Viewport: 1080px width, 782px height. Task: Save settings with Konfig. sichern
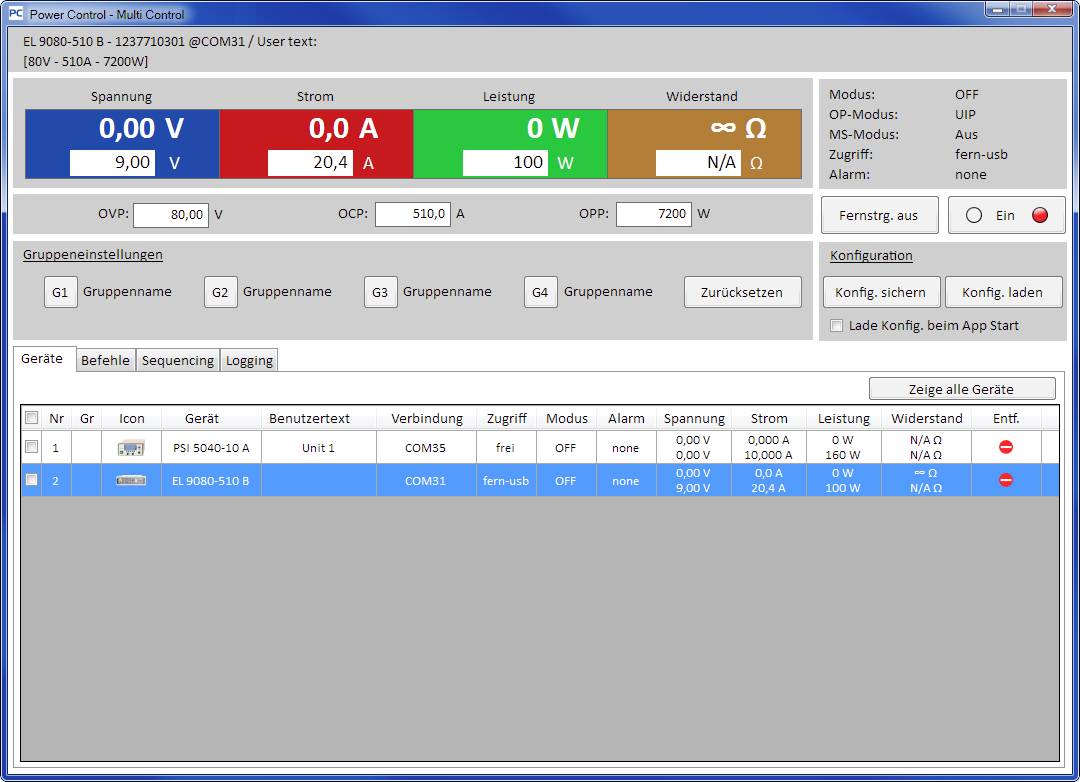point(881,292)
